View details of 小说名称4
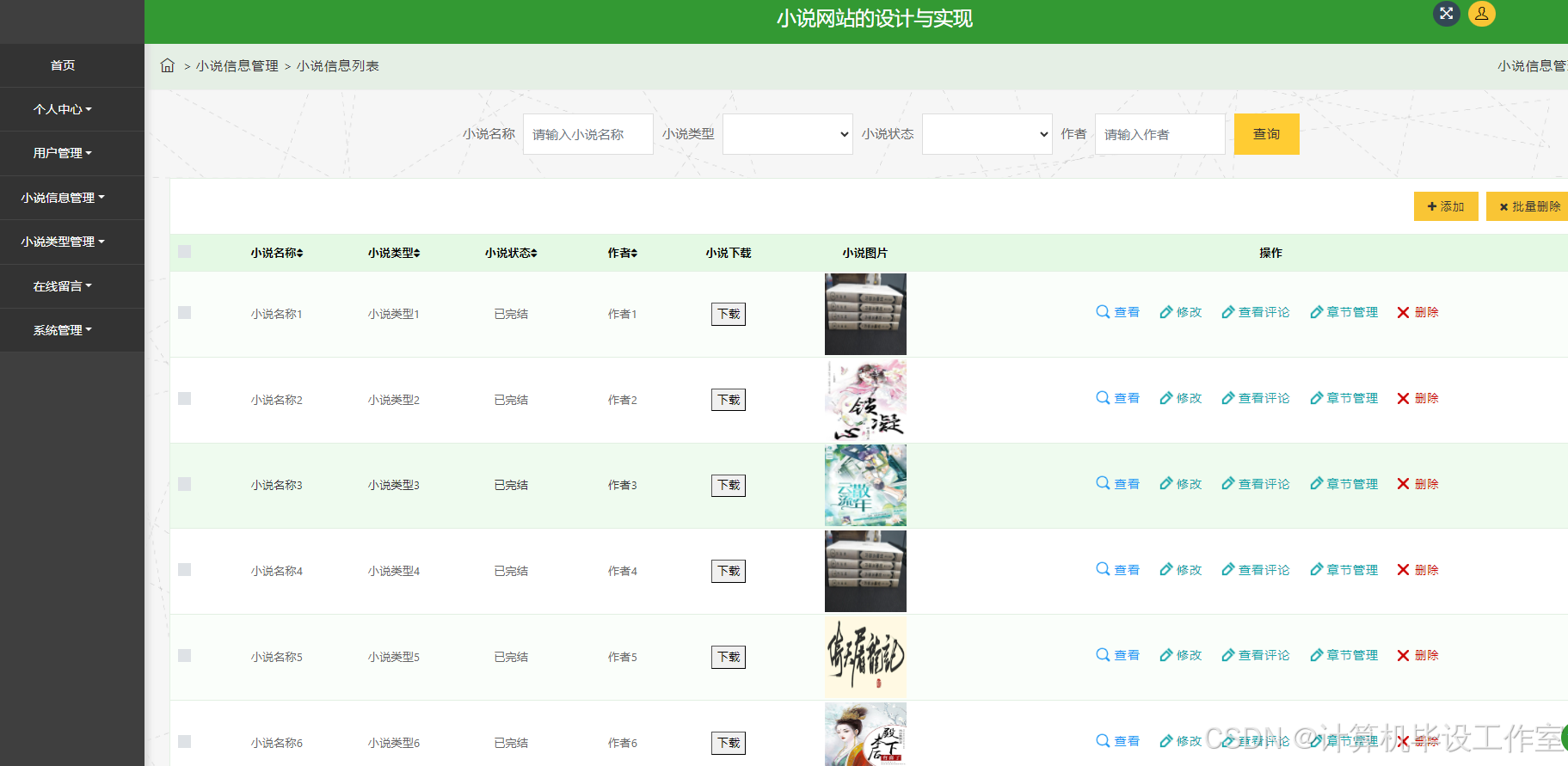Viewport: 1568px width, 766px height. pos(1118,570)
